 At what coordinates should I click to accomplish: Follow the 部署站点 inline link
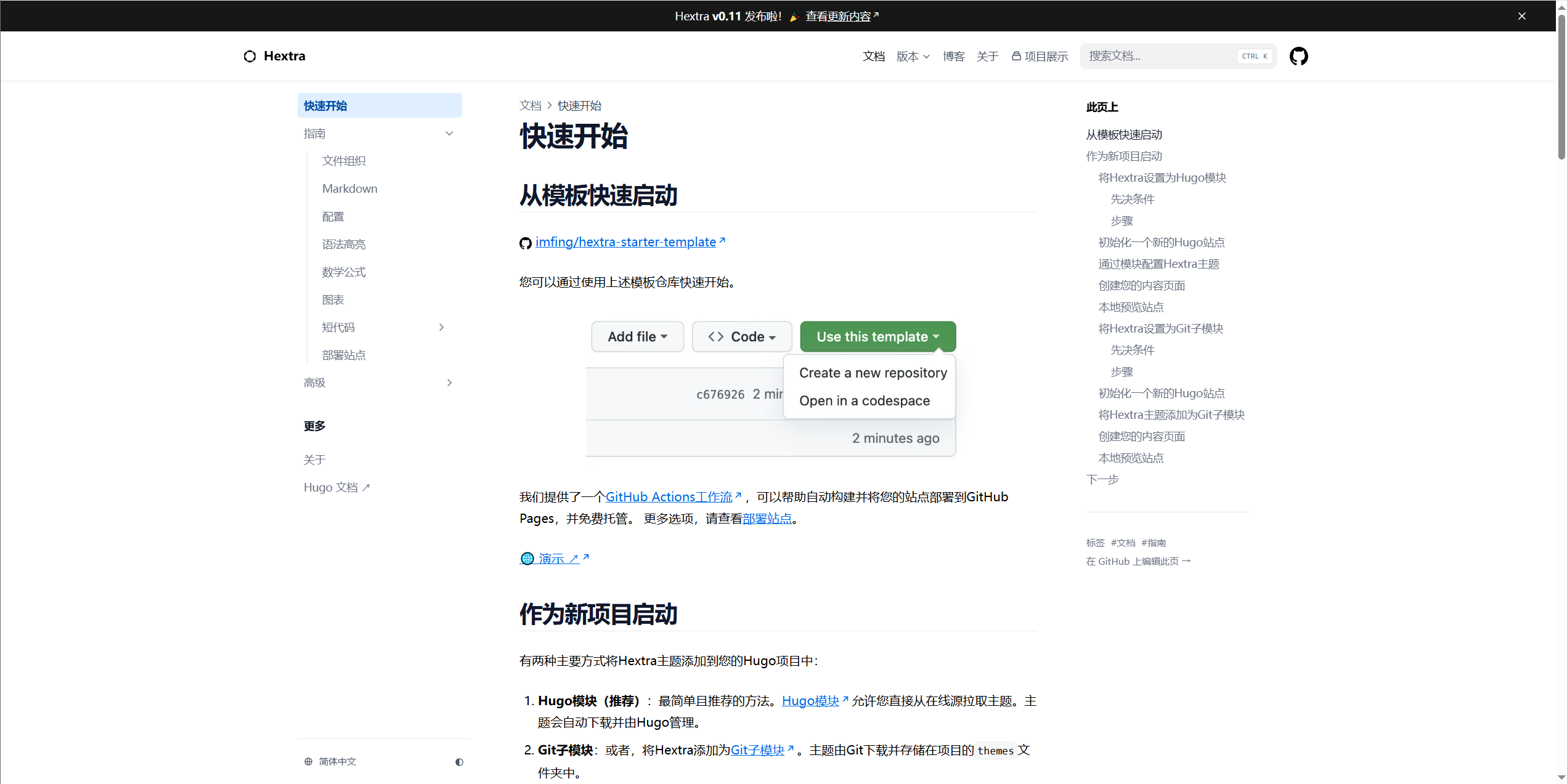click(x=767, y=519)
